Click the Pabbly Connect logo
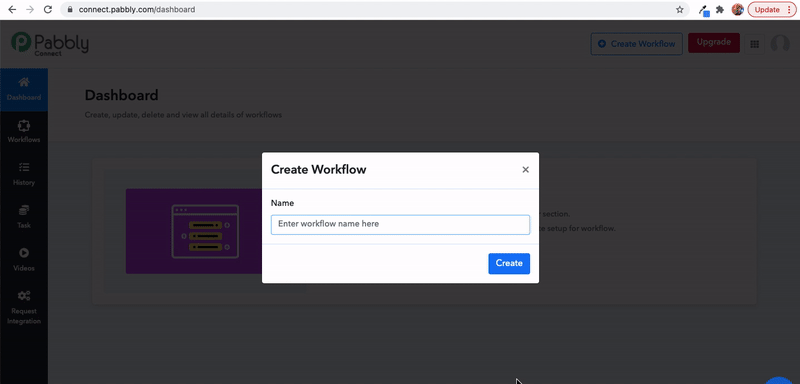Screen dimensions: 800x384 click(50, 43)
